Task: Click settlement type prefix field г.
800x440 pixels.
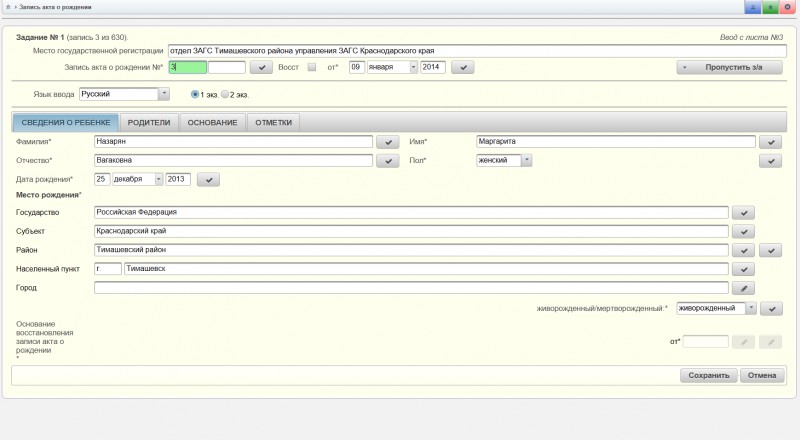Action: coord(108,268)
